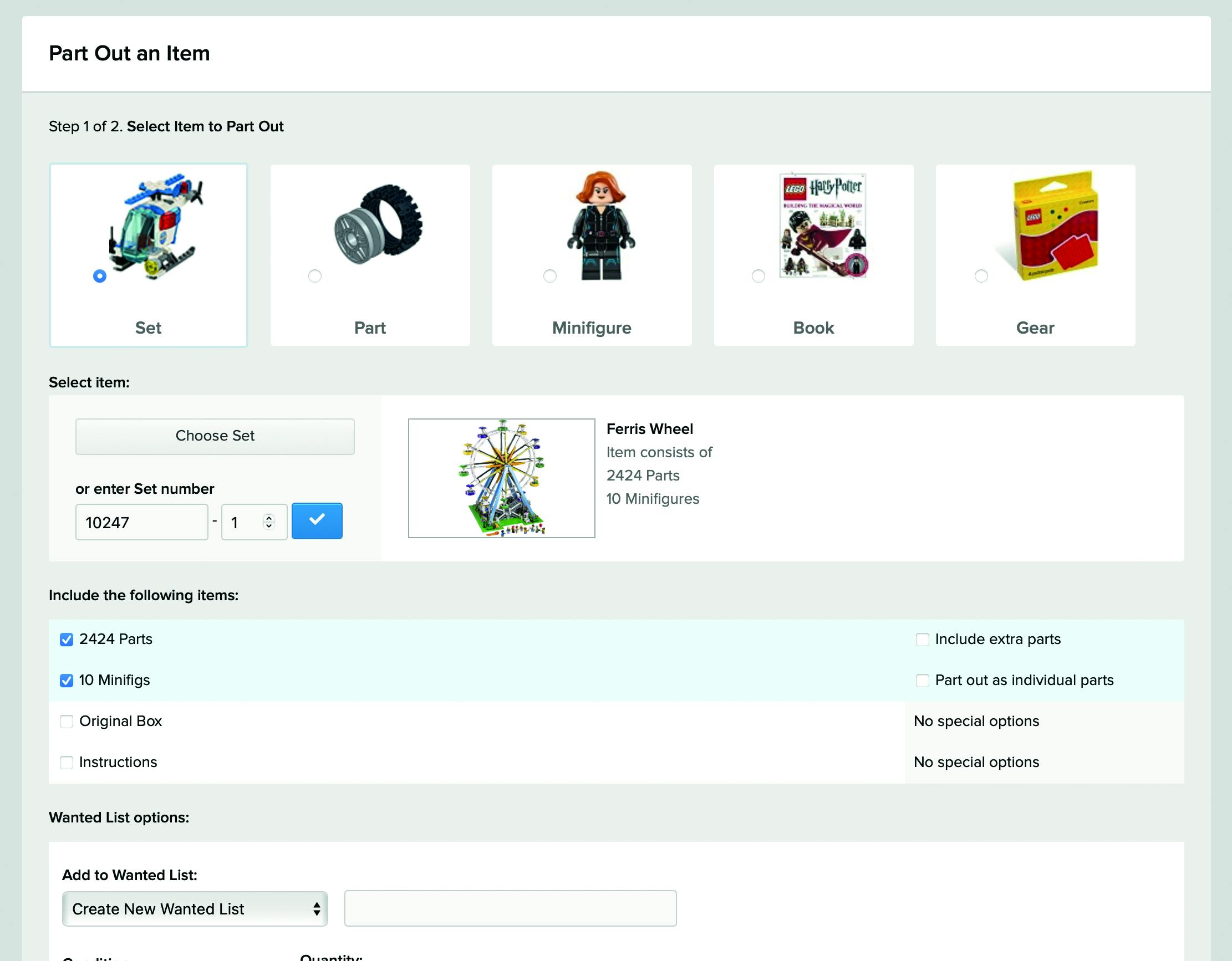Click the Black Widow Minifigure image

601,226
